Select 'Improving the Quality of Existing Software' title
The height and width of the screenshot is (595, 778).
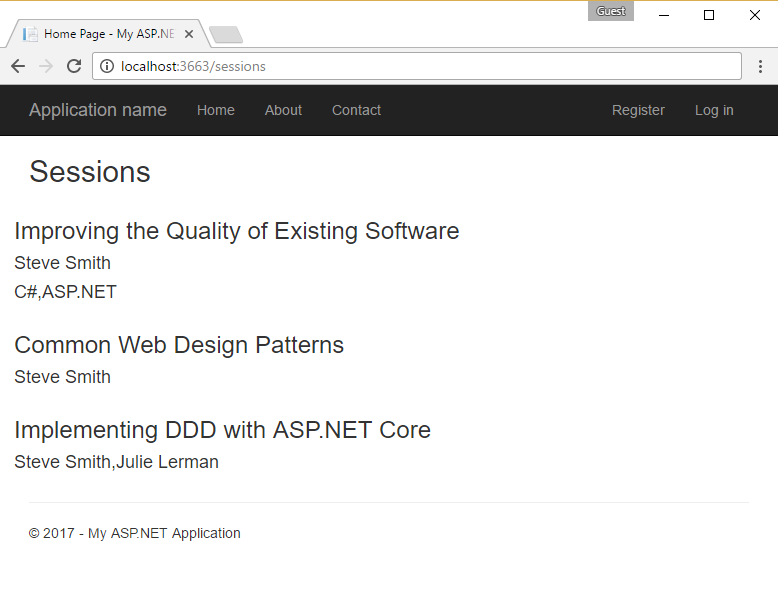[237, 231]
